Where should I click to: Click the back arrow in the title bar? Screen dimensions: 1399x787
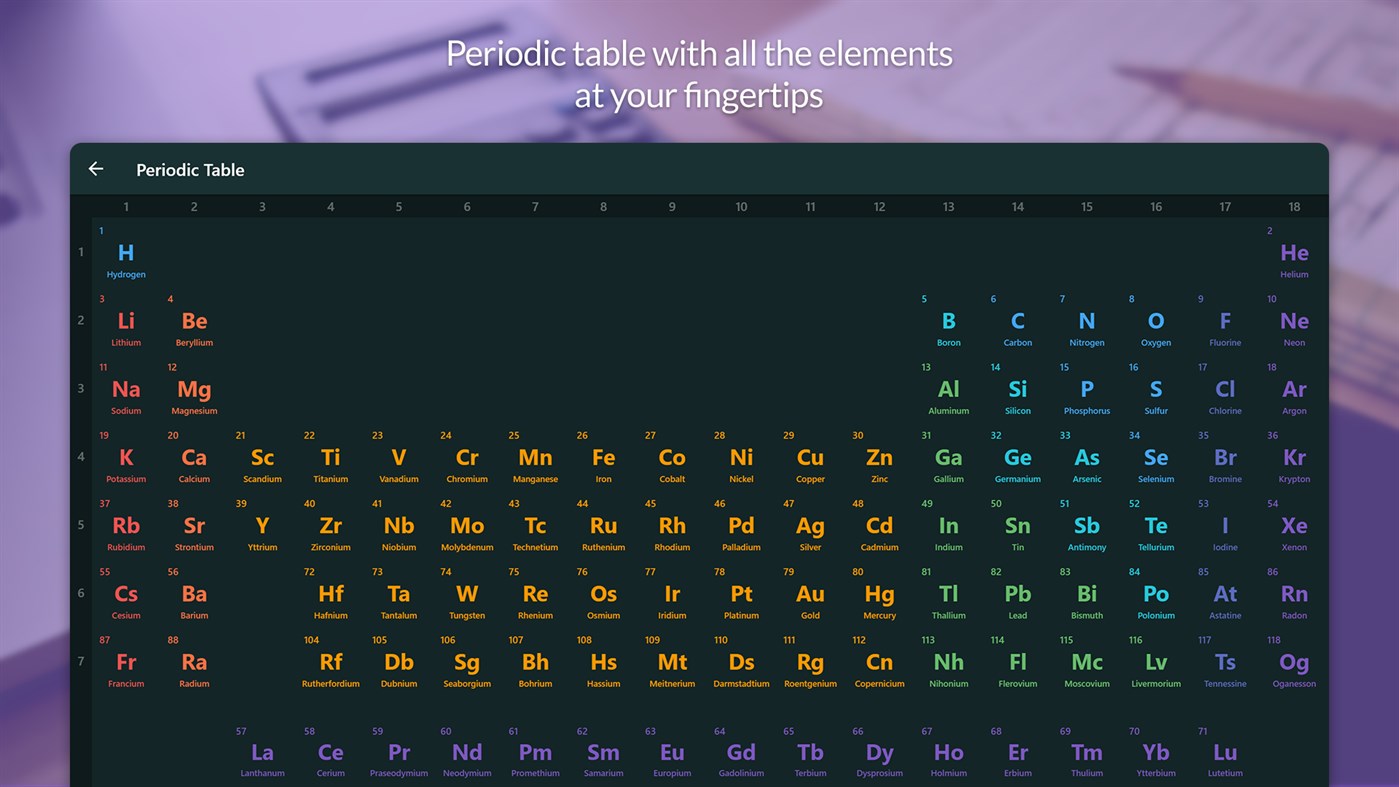(95, 168)
